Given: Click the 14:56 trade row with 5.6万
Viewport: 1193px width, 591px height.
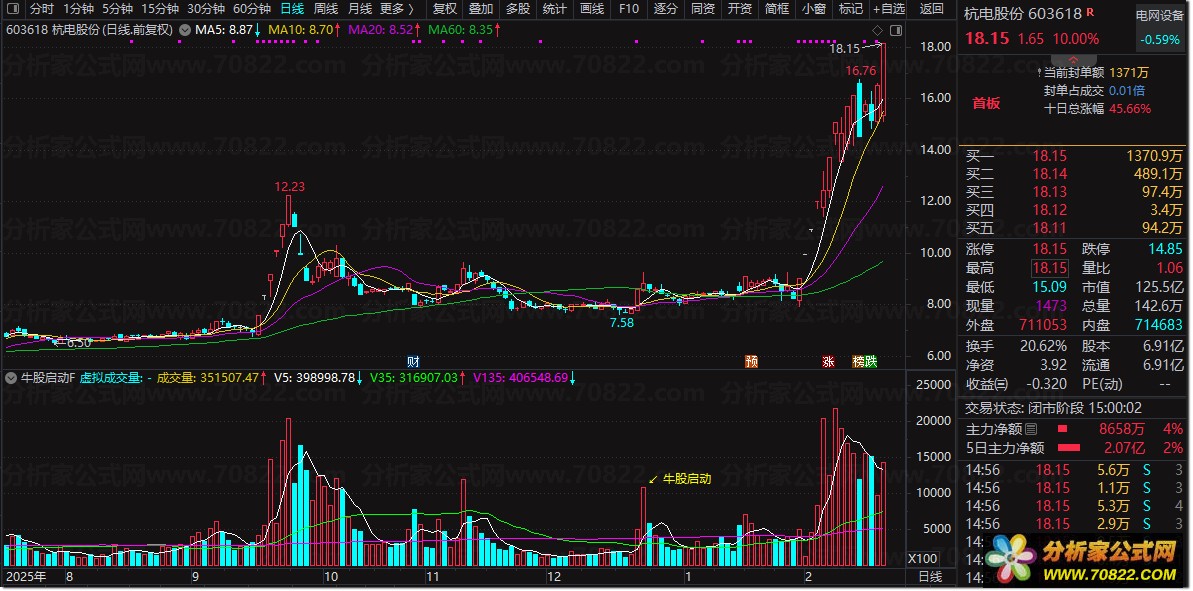Looking at the screenshot, I should tap(1073, 470).
